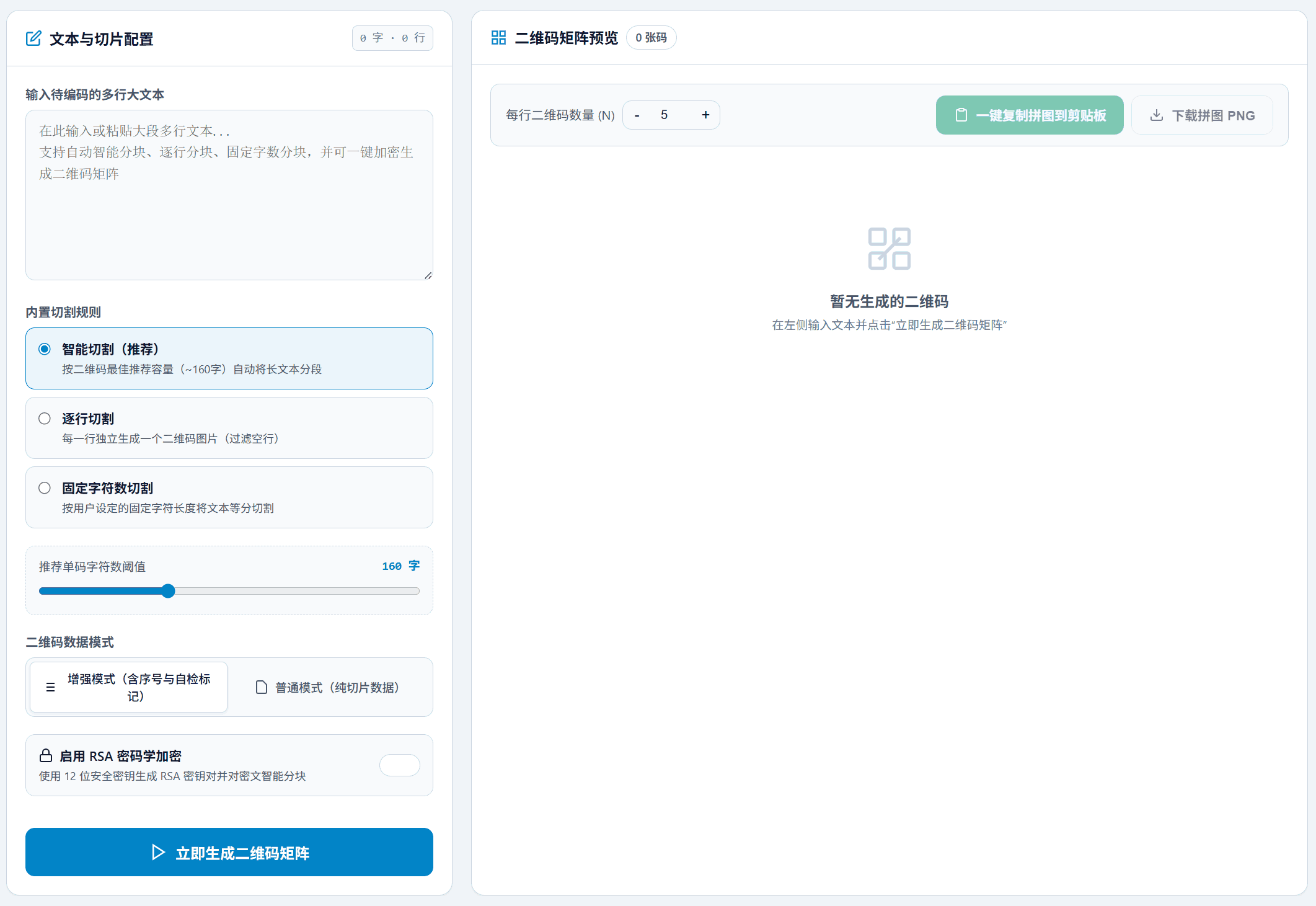
Task: Click the 内置切割规则 section label
Action: tap(63, 313)
